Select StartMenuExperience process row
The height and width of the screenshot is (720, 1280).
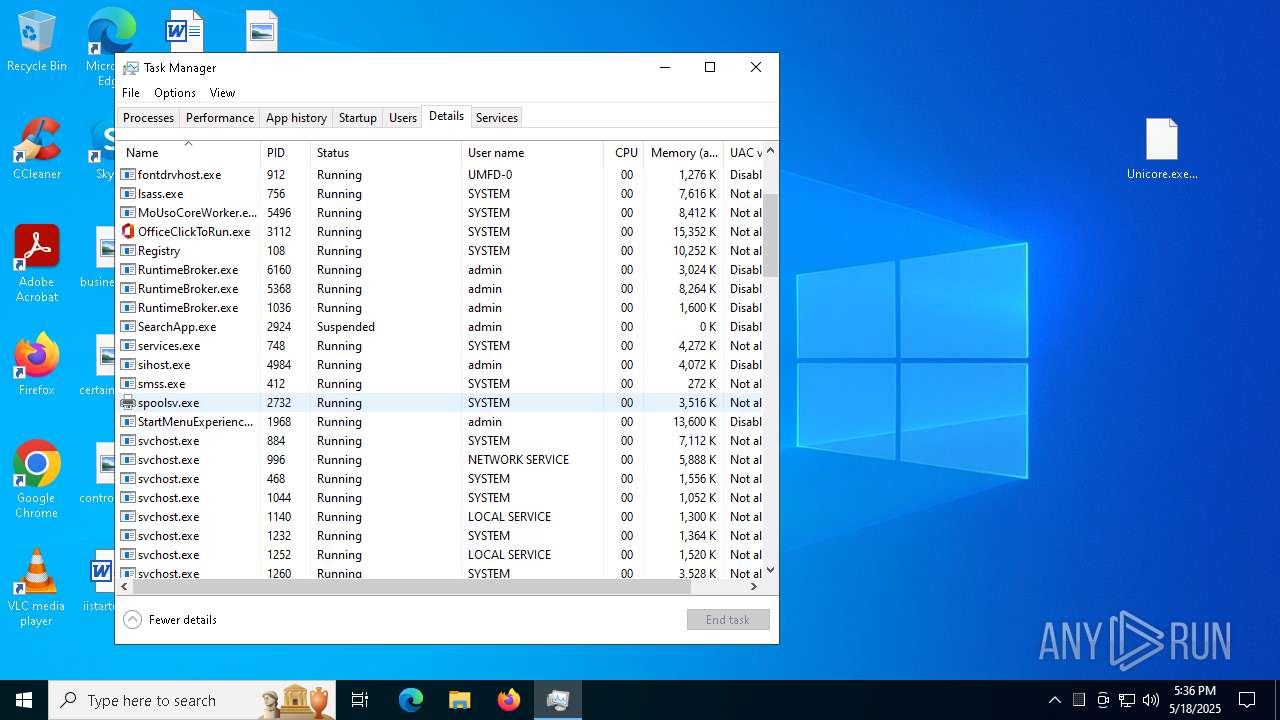[440, 422]
